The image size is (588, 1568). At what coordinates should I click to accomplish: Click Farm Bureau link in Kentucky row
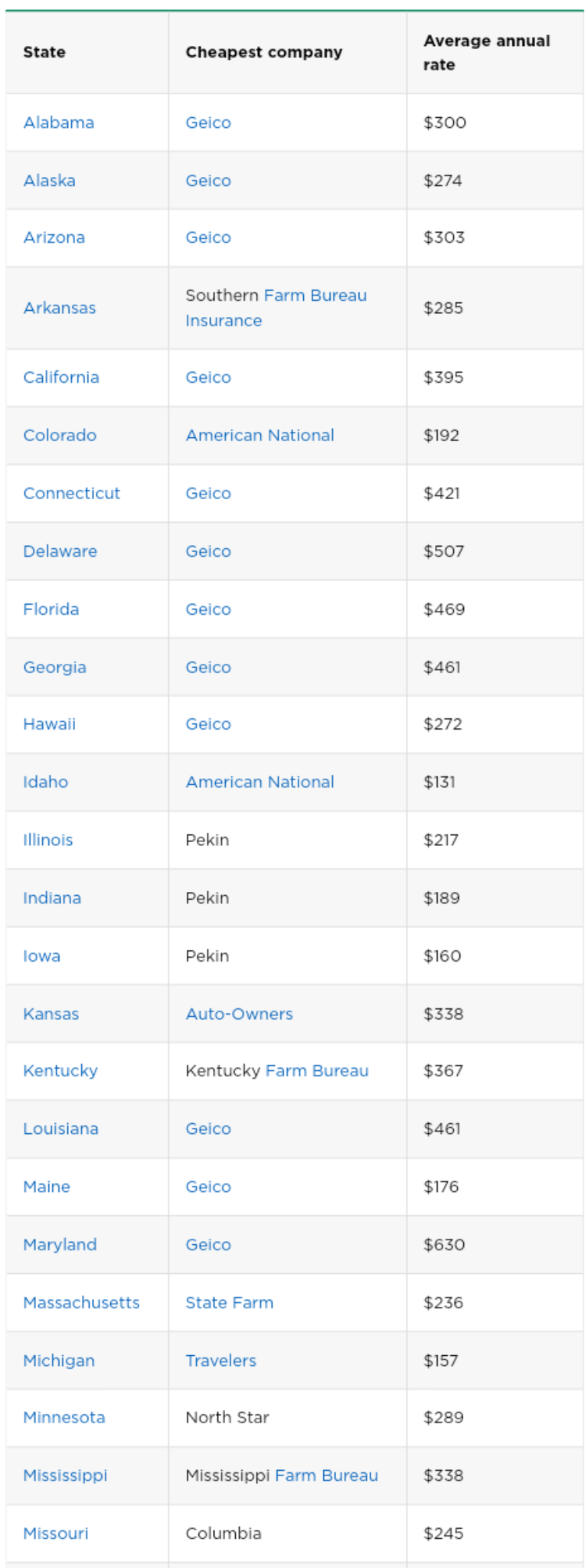pyautogui.click(x=317, y=1071)
